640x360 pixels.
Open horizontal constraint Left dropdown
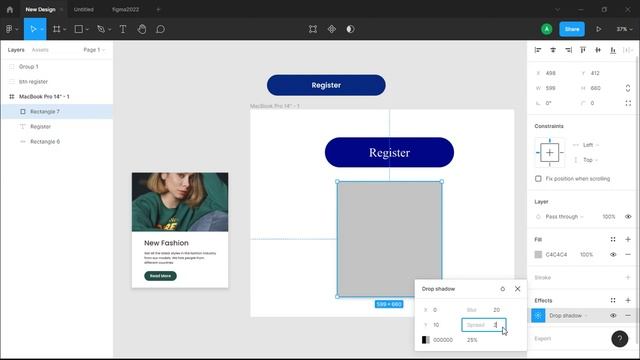(591, 145)
